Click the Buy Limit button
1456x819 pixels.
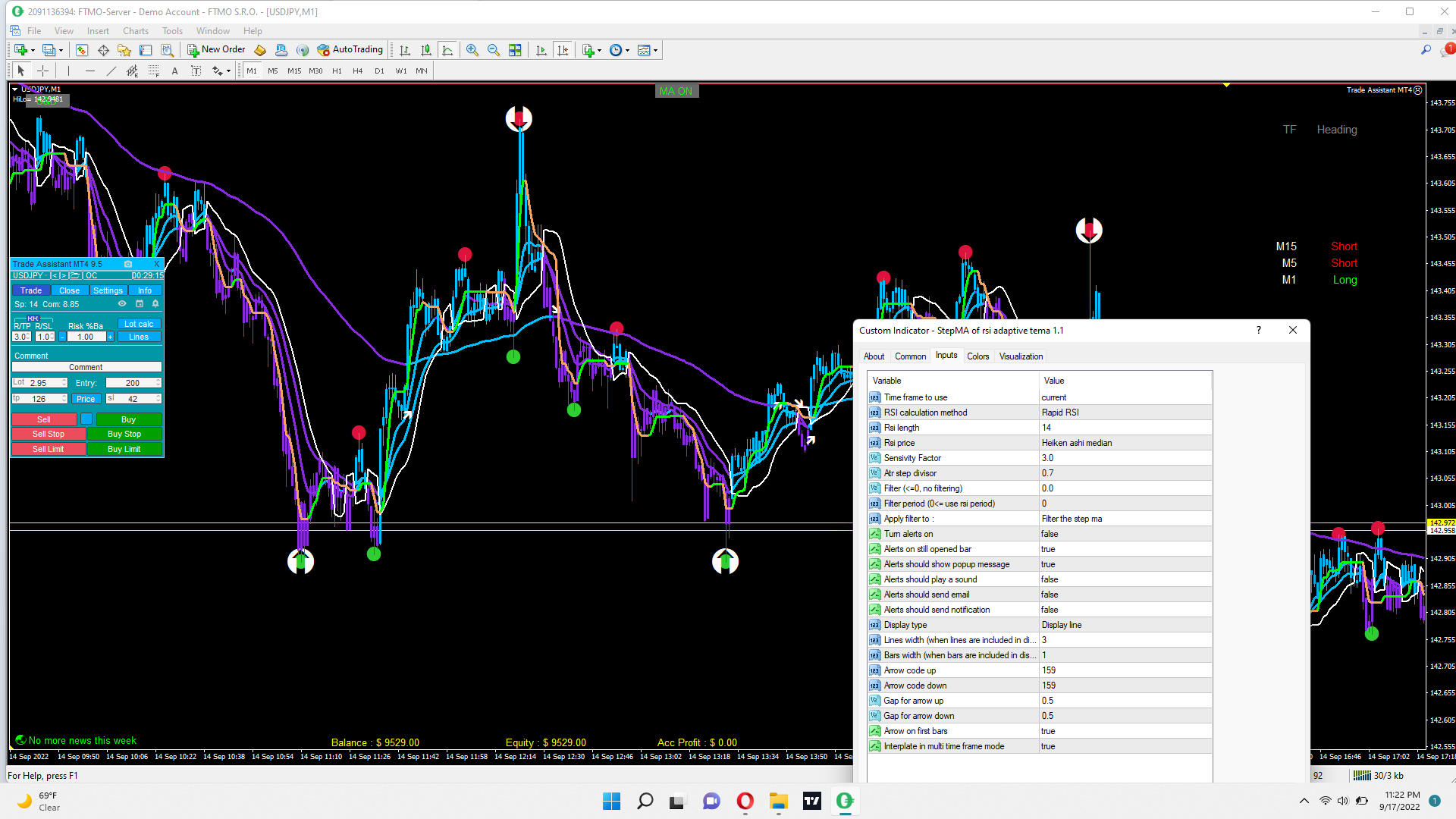pos(124,449)
